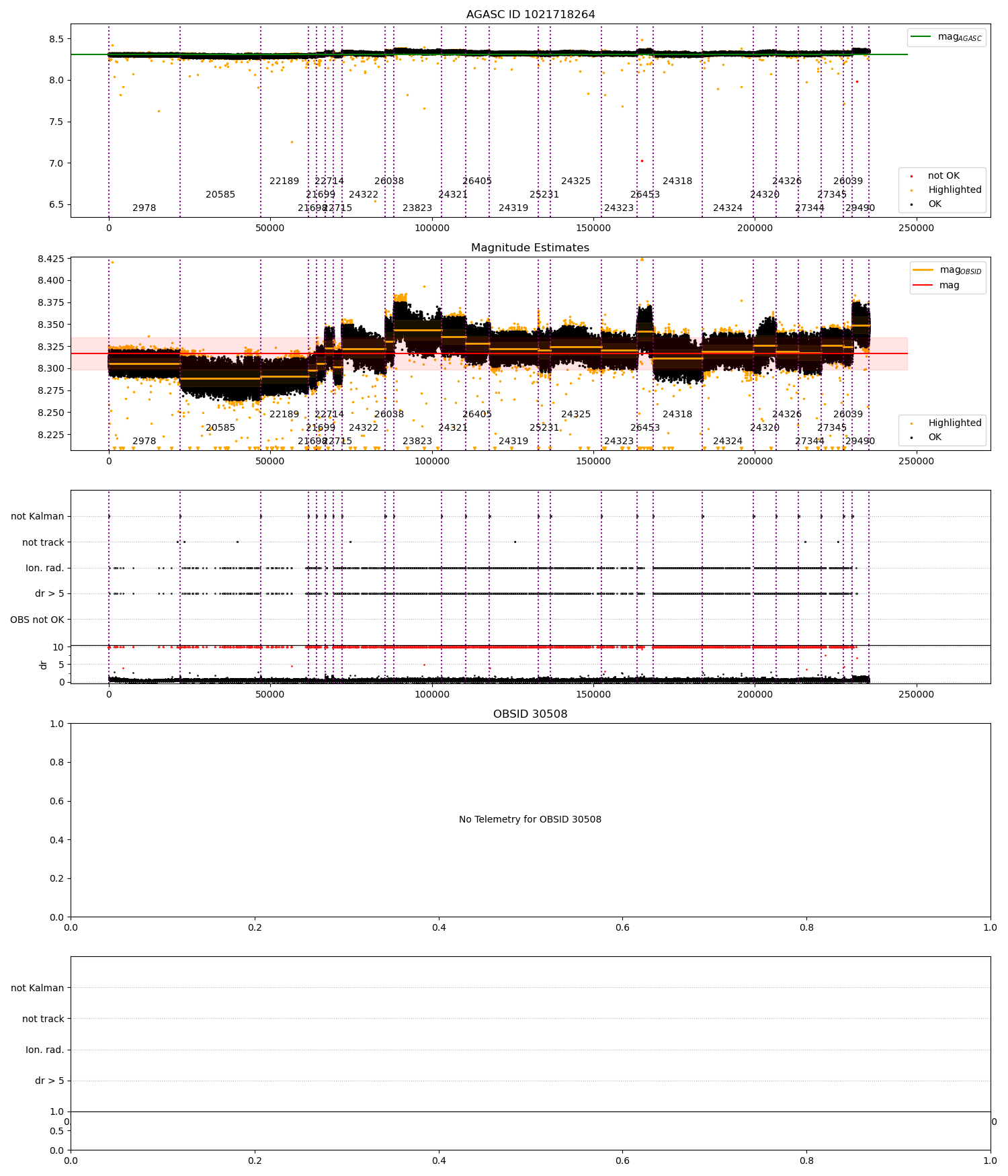The width and height of the screenshot is (1008, 1176).
Task: Click the y-axis tick '8.350'
Action: (51, 325)
